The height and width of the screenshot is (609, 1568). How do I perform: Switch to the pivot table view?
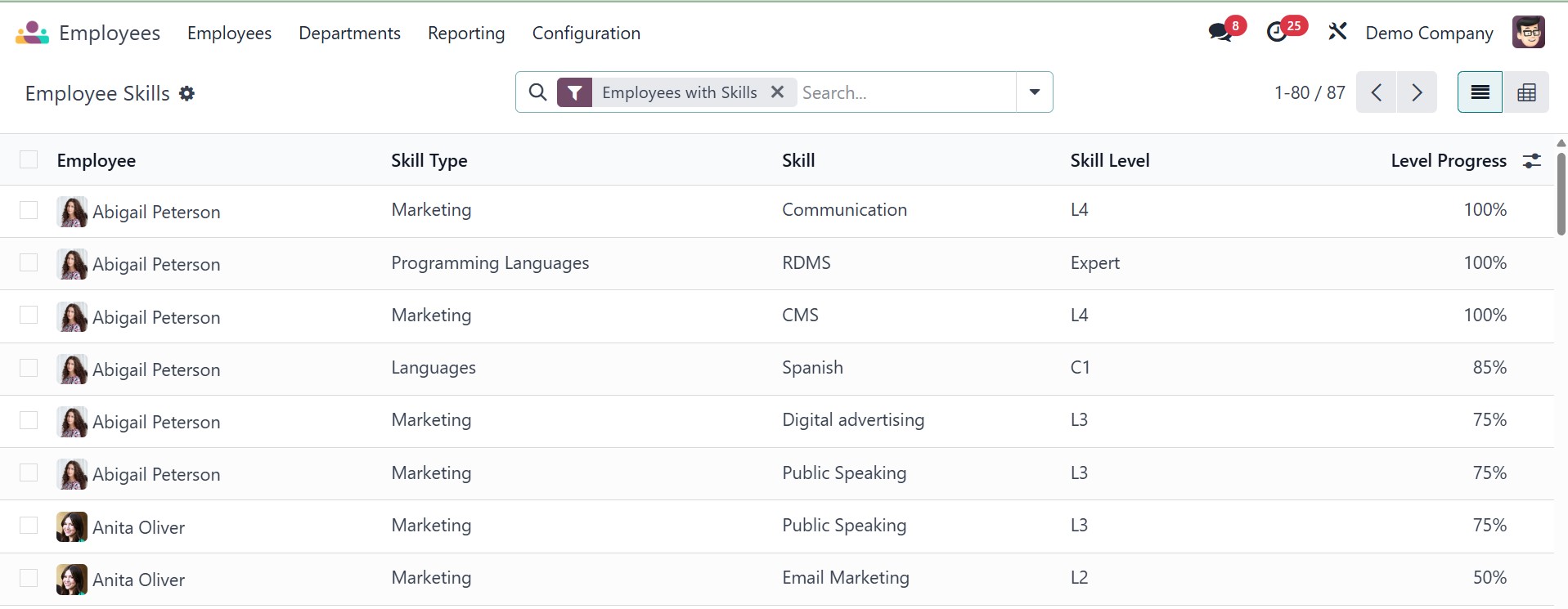pos(1526,92)
